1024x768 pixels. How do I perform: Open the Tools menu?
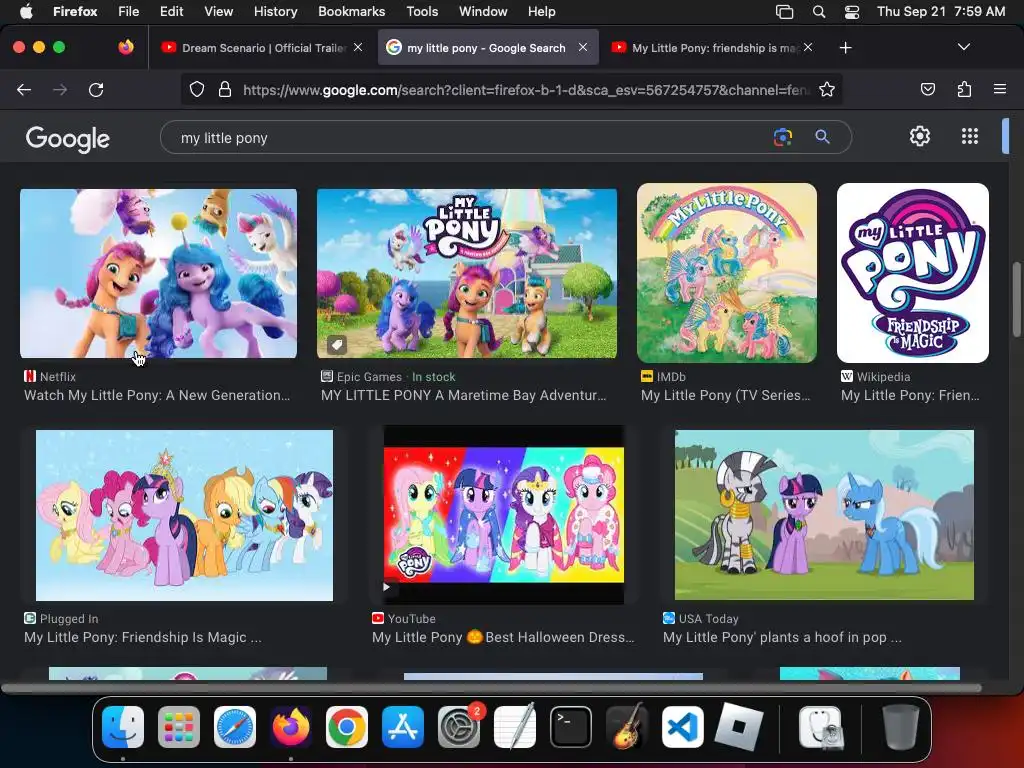[422, 11]
